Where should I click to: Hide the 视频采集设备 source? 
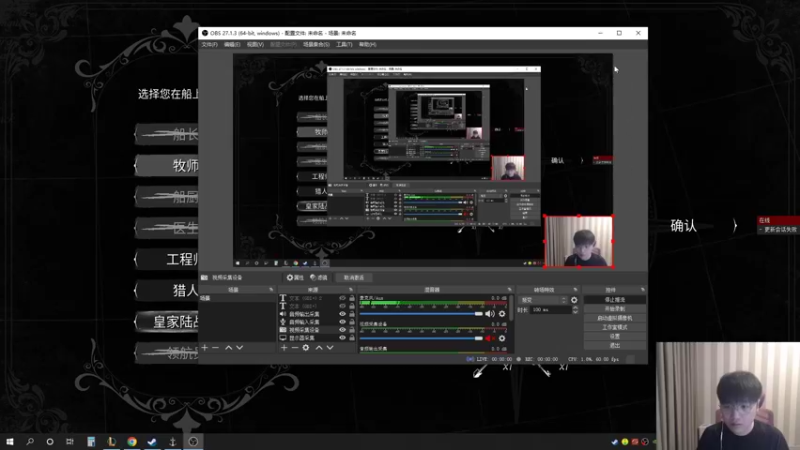tap(342, 330)
